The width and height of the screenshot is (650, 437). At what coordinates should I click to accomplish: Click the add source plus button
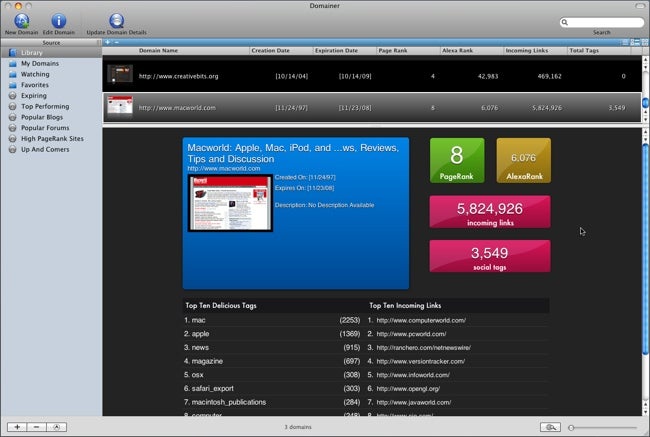(17, 427)
